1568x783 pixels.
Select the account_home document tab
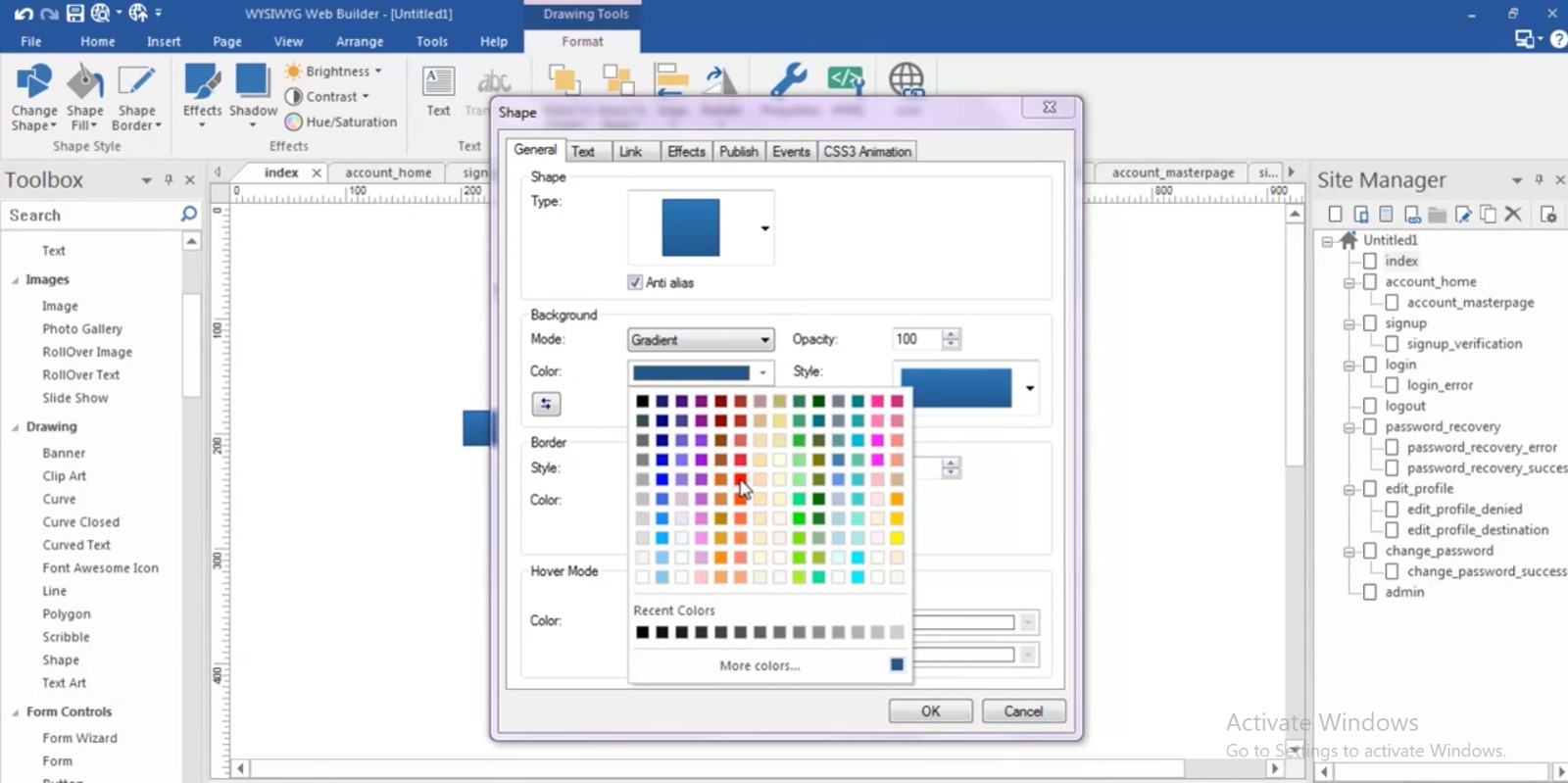click(x=388, y=172)
